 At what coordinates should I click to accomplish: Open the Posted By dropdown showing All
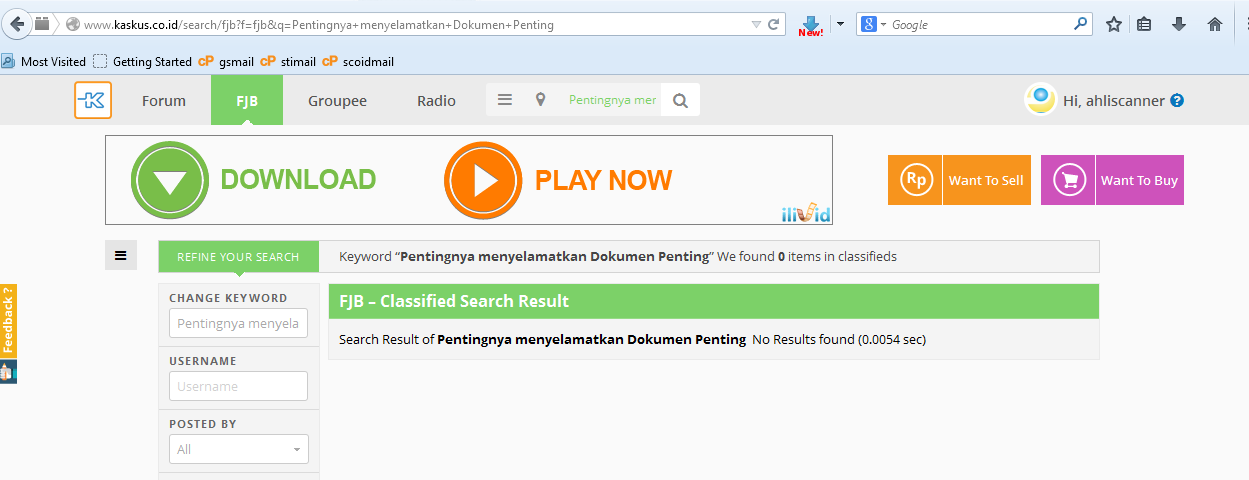pos(238,449)
